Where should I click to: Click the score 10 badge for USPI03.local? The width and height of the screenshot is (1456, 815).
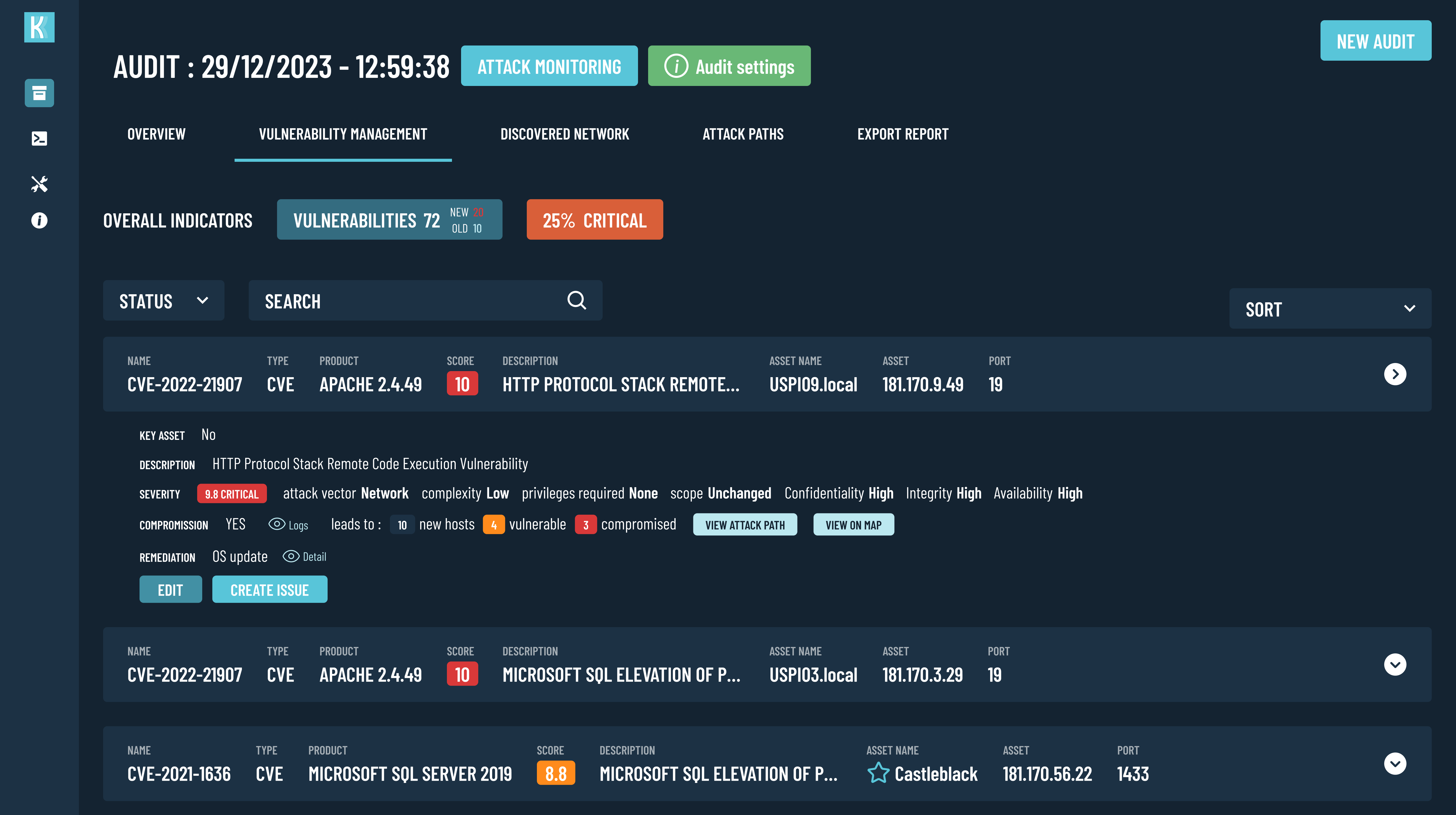pos(462,674)
